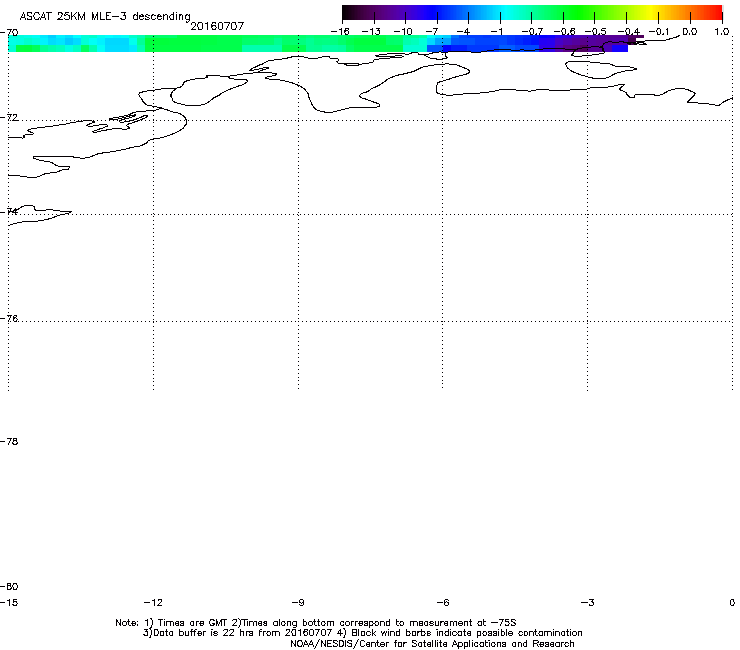Viewport: 740px width, 650px height.
Task: Click the 0 longitude axis label
Action: pyautogui.click(x=732, y=602)
